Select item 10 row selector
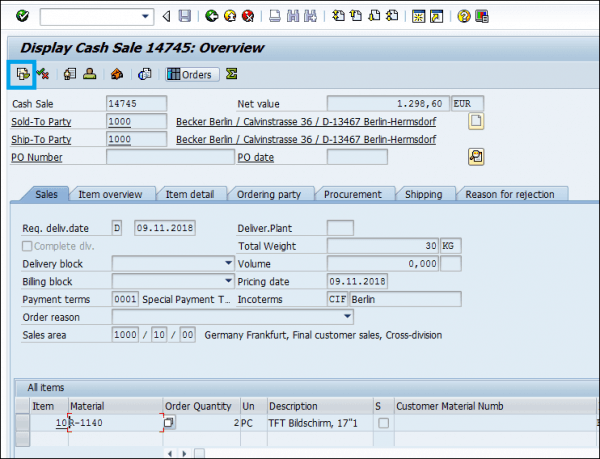 (x=23, y=423)
